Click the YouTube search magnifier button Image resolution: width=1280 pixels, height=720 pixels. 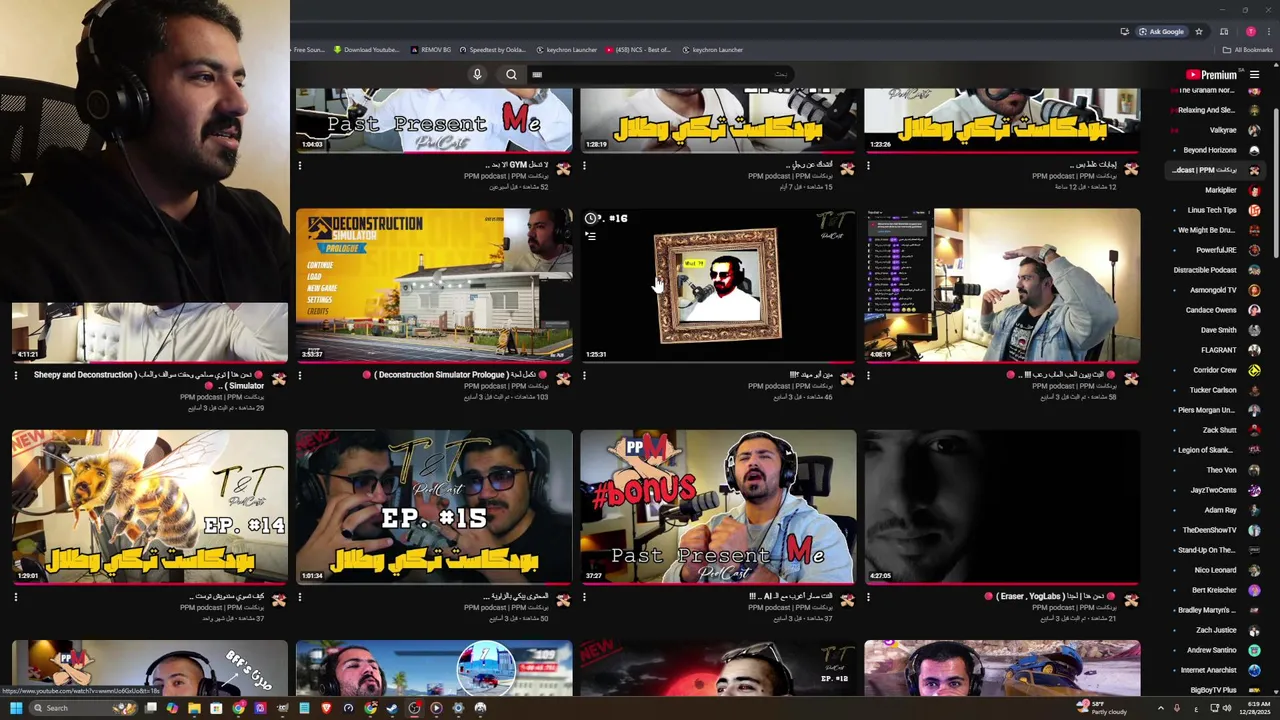[511, 74]
